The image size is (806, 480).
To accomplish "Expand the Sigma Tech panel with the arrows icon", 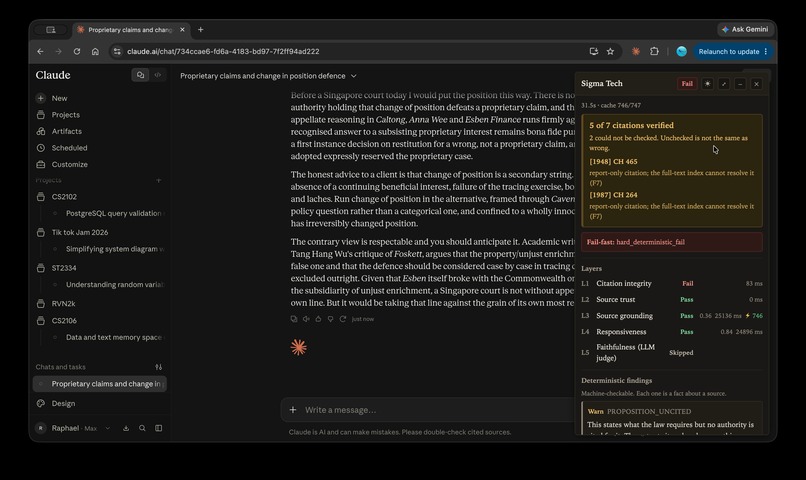I will tap(724, 84).
